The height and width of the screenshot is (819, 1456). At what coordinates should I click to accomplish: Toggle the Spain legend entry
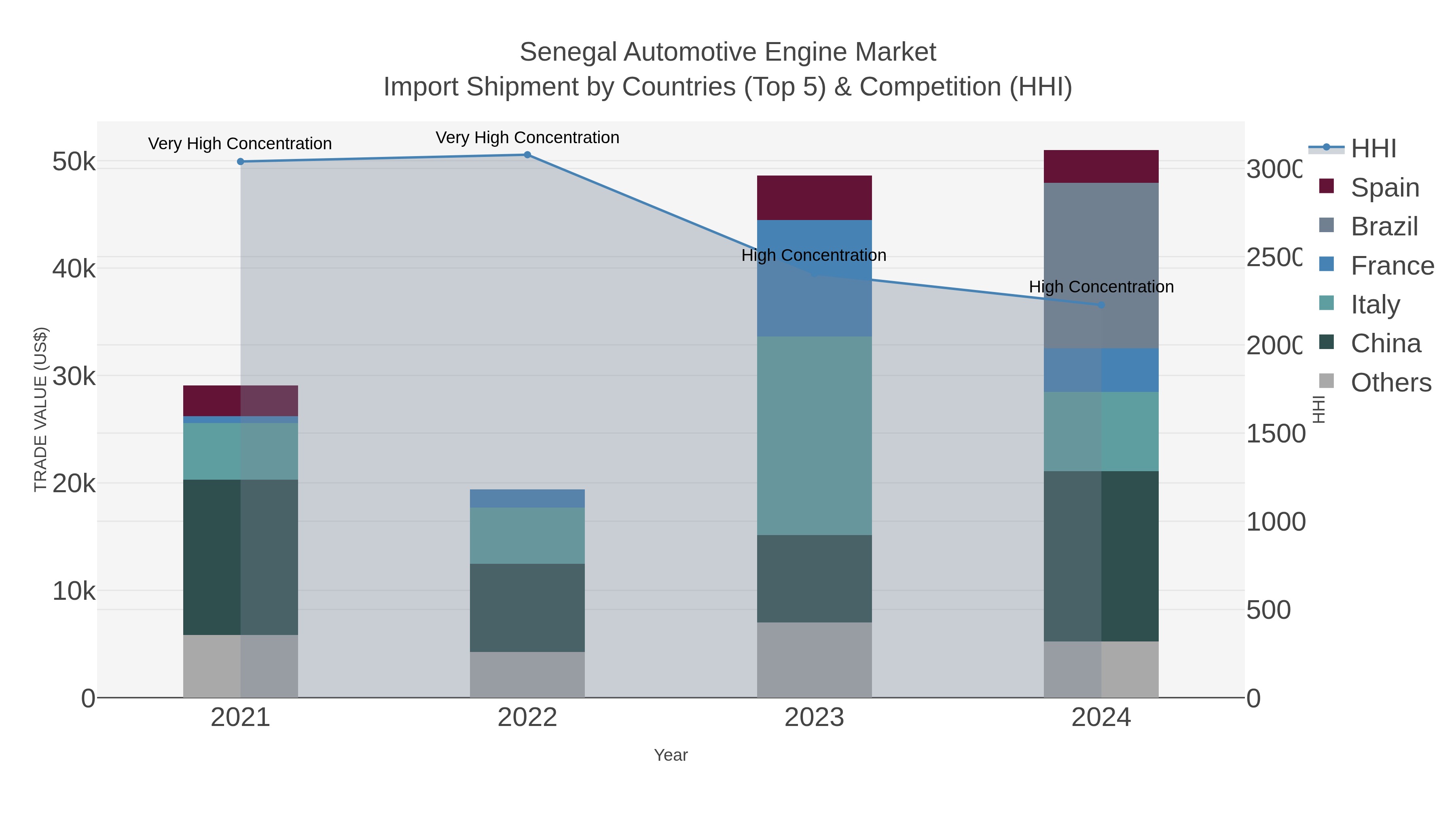tap(1369, 187)
